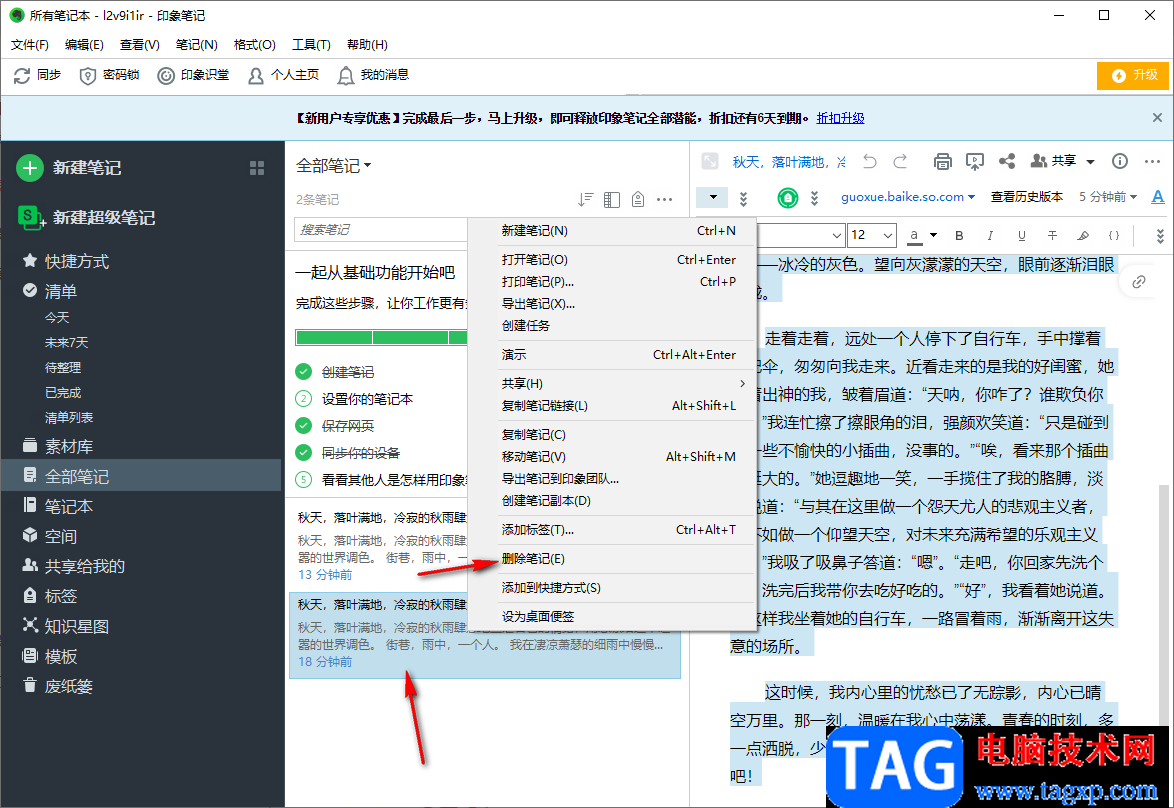Screen dimensions: 1174x808
Task: Open the 素材库 material library
Action: coord(58,446)
